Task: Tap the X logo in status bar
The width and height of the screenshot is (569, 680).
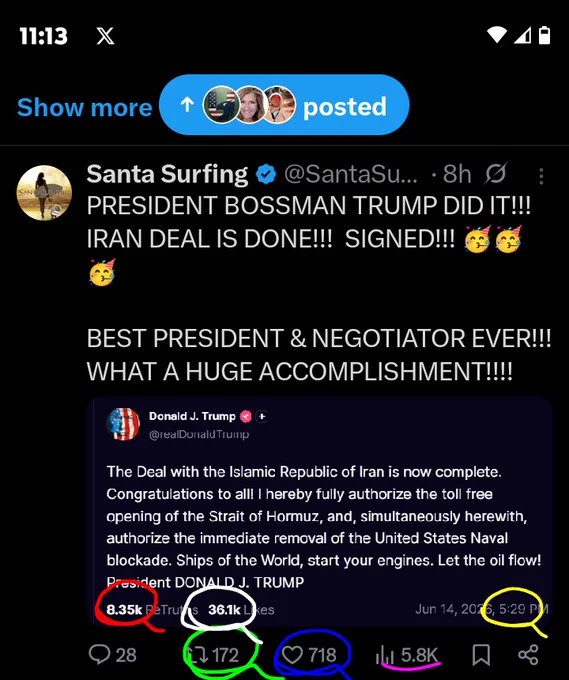Action: click(x=105, y=36)
